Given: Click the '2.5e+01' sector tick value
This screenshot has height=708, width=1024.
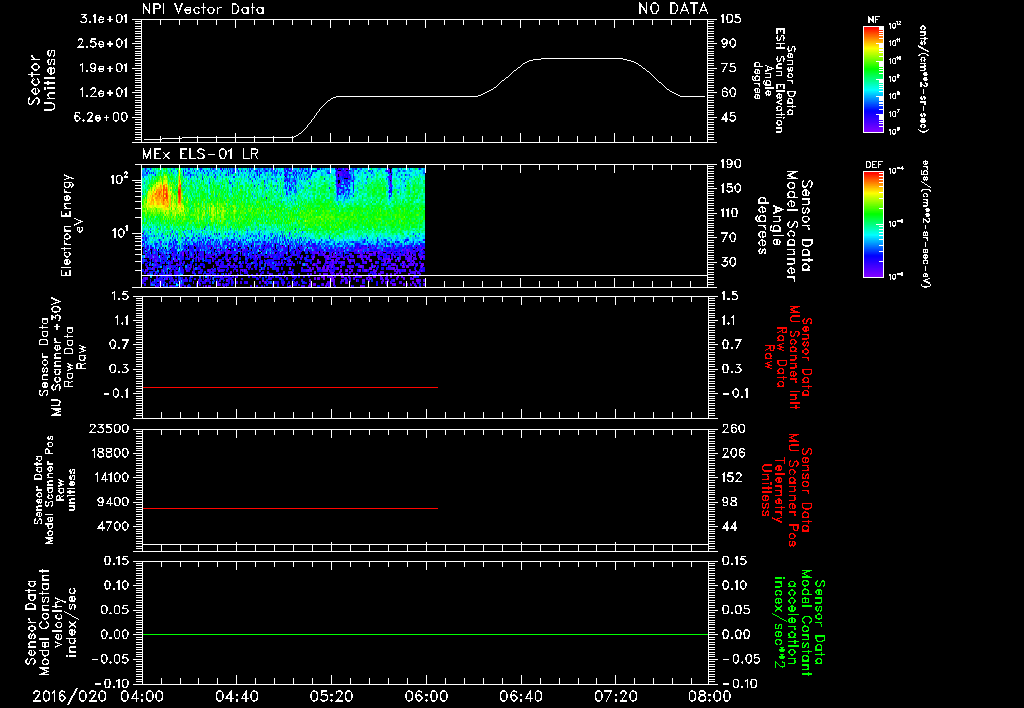Looking at the screenshot, I should pos(104,43).
